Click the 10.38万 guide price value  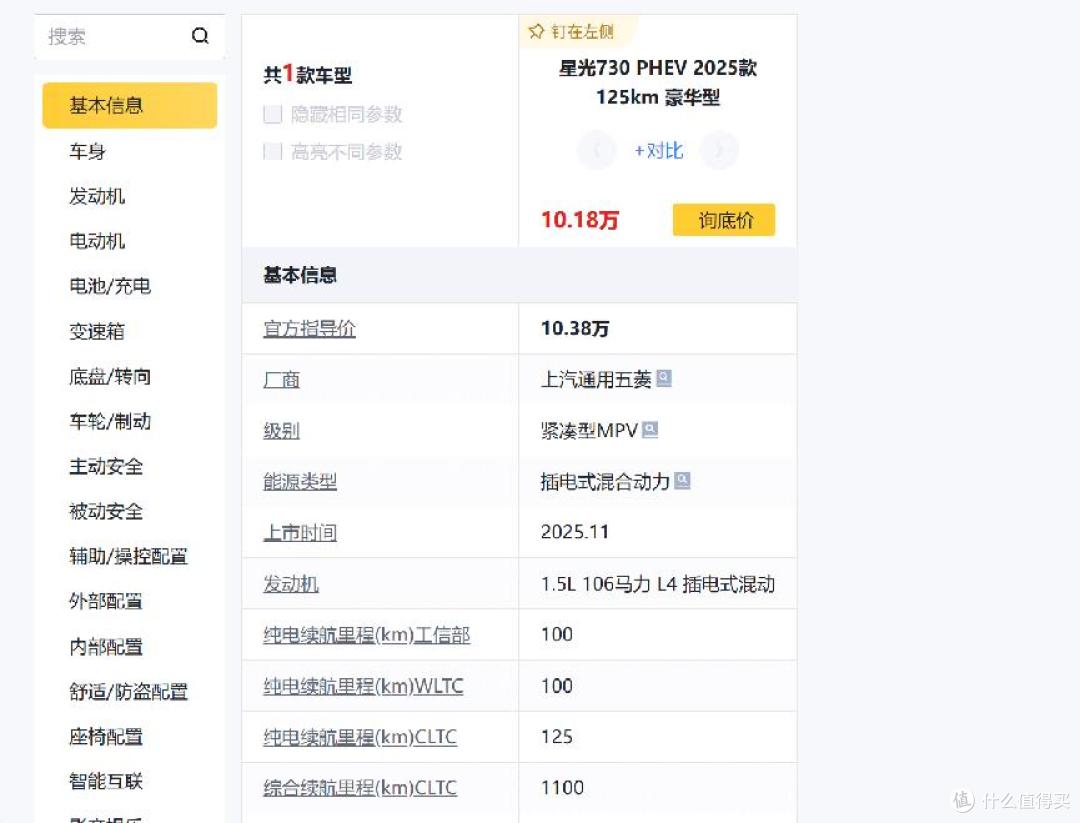point(575,329)
